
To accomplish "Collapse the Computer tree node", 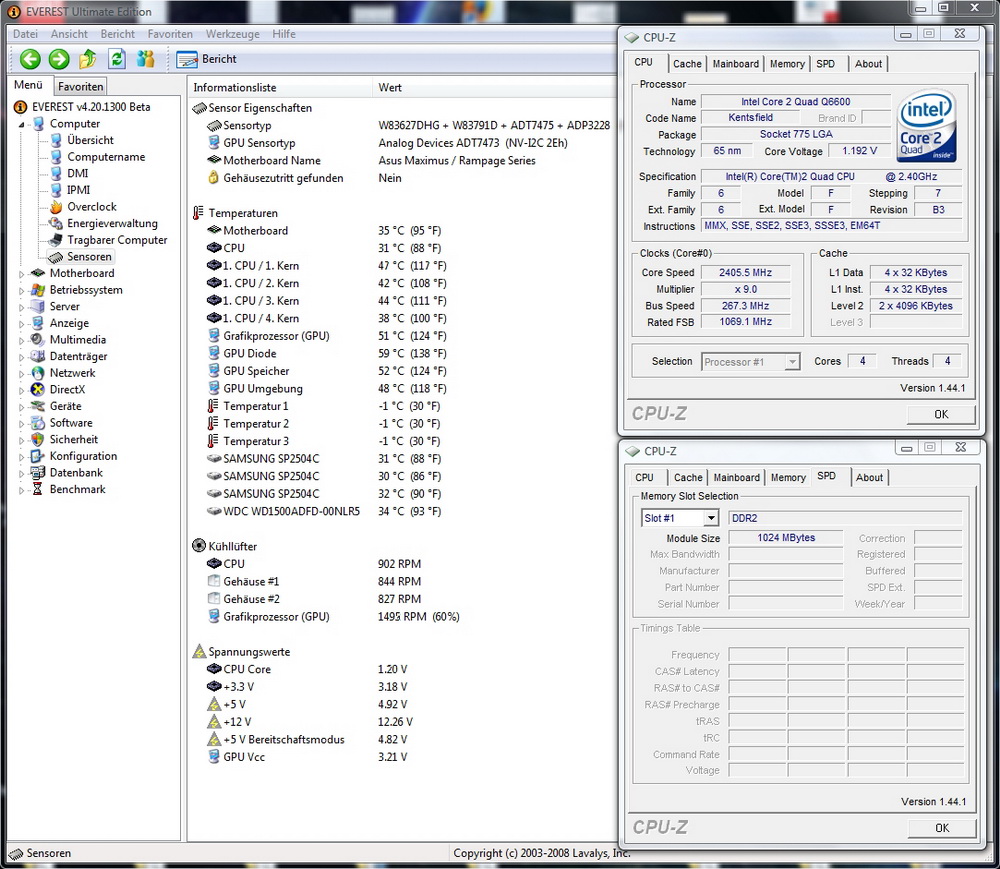I will tap(21, 124).
